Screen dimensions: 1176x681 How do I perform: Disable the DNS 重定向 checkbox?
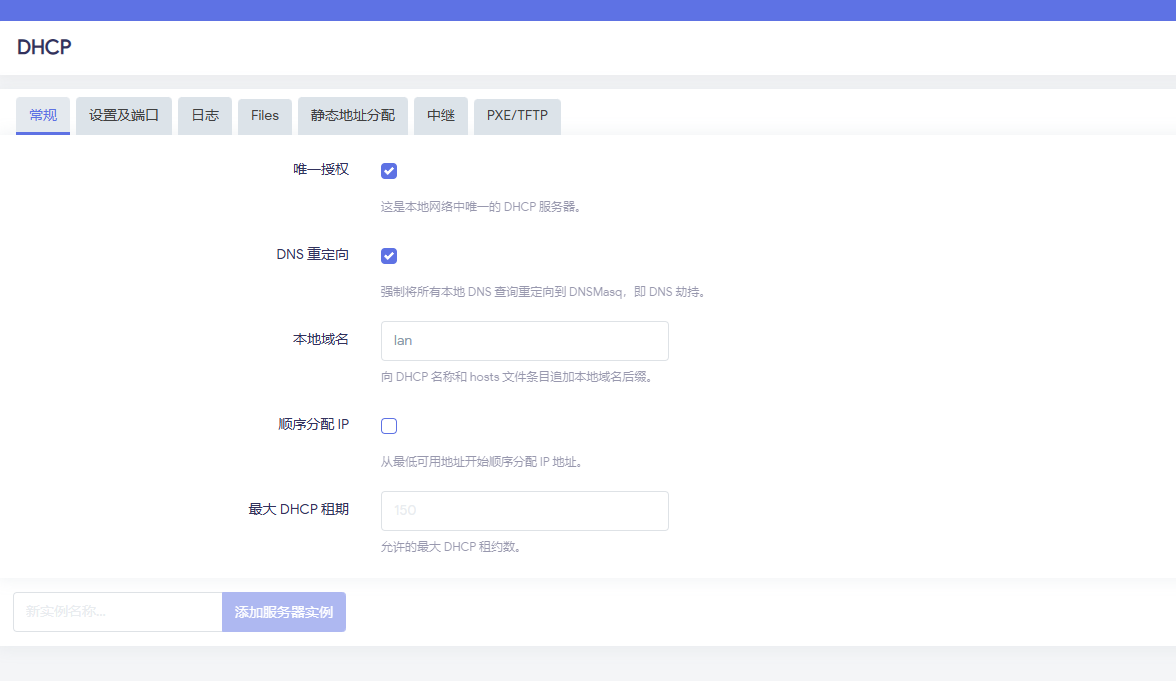pos(389,256)
